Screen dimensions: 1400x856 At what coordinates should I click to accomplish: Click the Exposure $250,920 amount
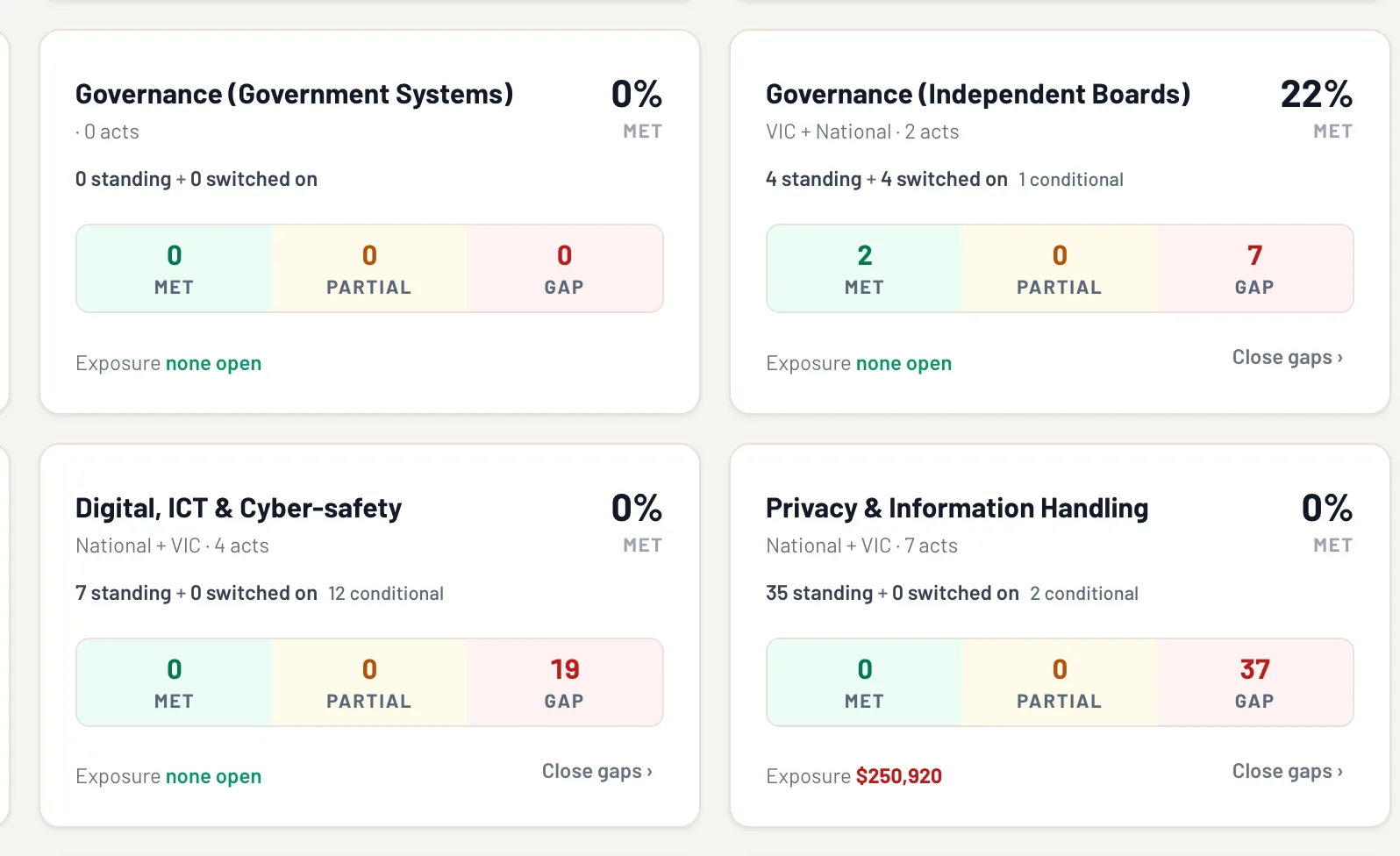click(x=899, y=776)
